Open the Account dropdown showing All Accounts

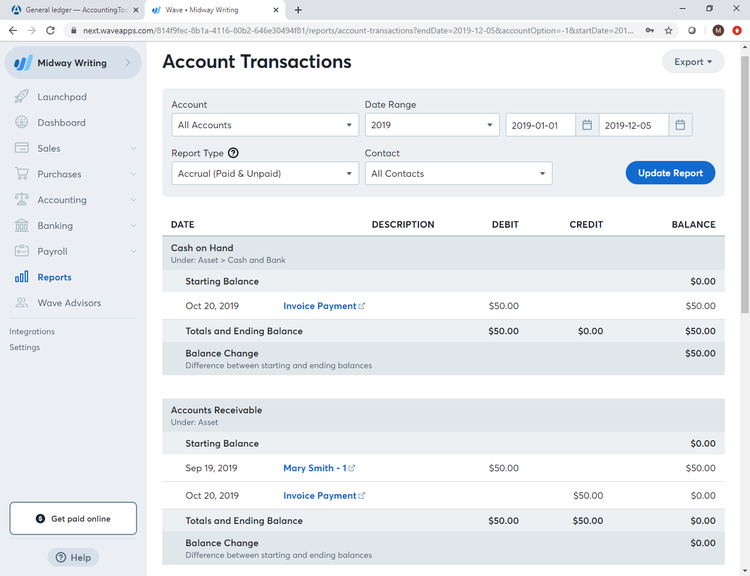[x=265, y=125]
